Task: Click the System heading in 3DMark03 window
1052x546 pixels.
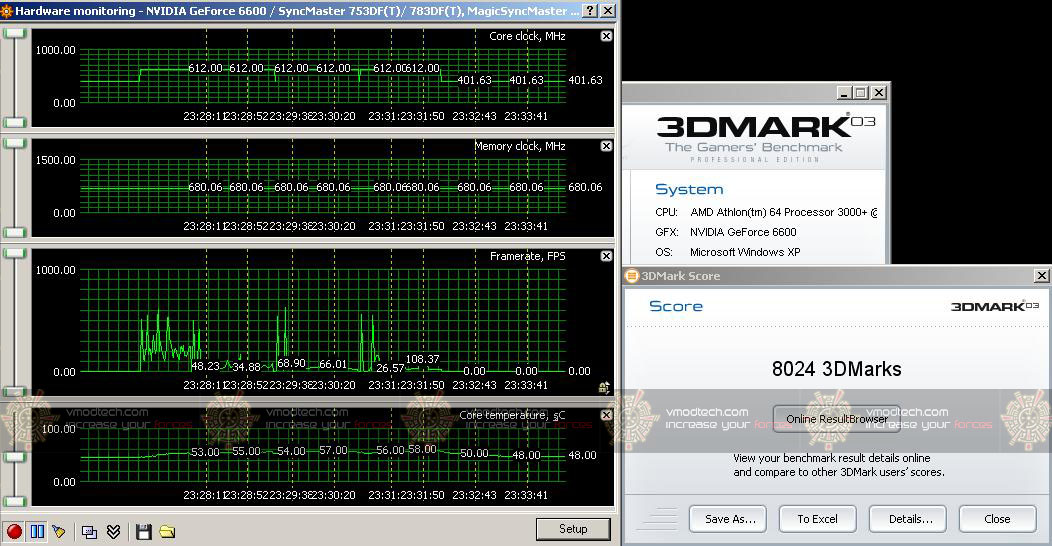Action: tap(689, 189)
